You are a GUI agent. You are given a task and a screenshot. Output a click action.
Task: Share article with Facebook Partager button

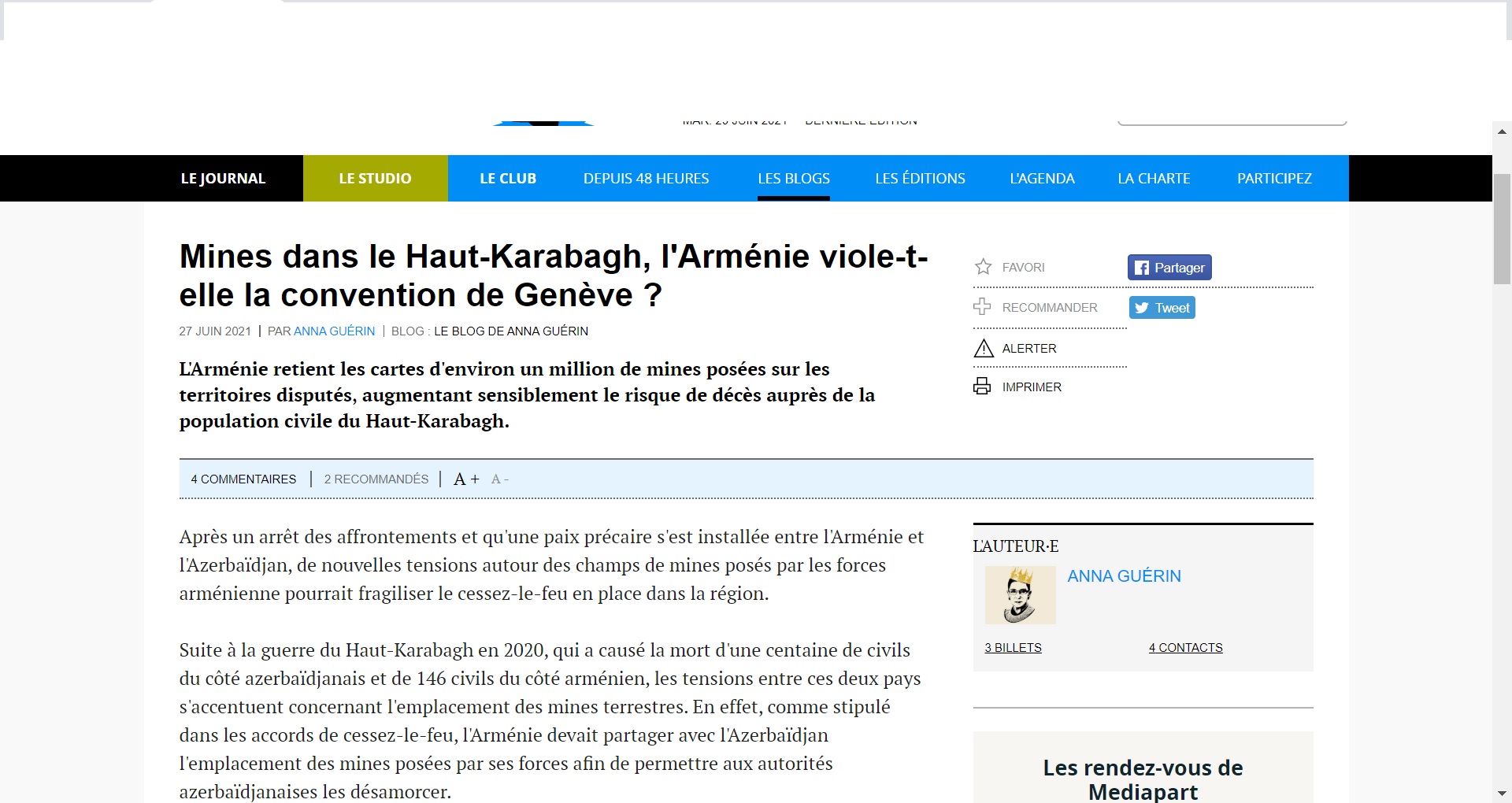coord(1169,268)
